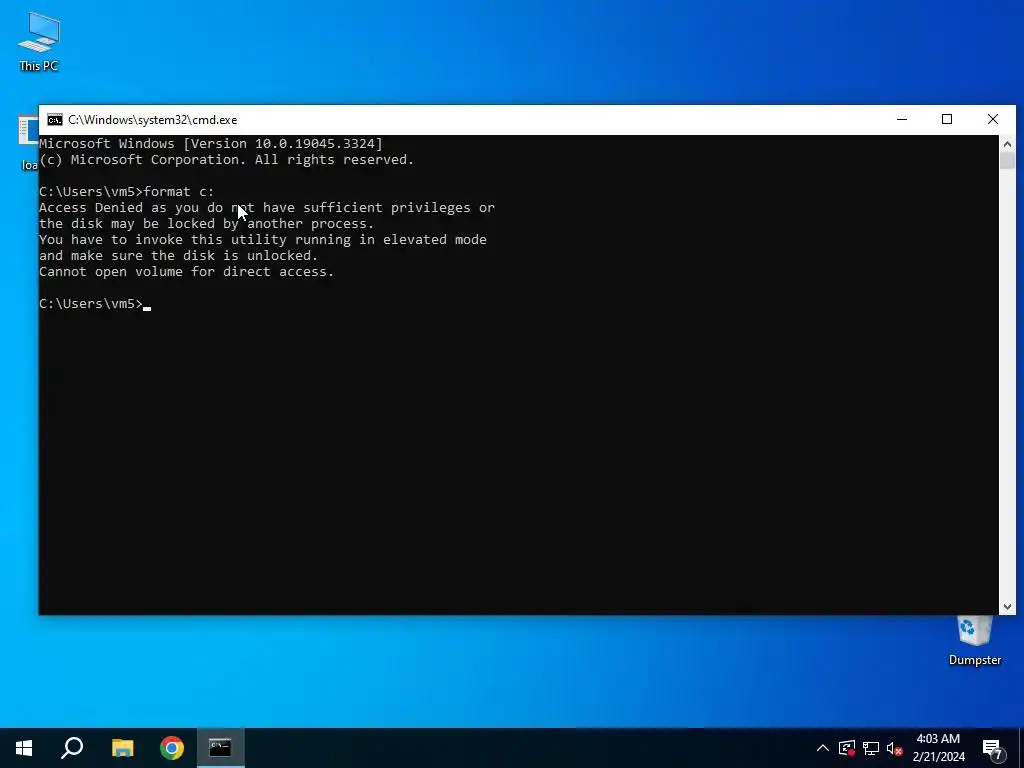Launch File Explorer from the taskbar
Viewport: 1024px width, 768px height.
tap(122, 748)
